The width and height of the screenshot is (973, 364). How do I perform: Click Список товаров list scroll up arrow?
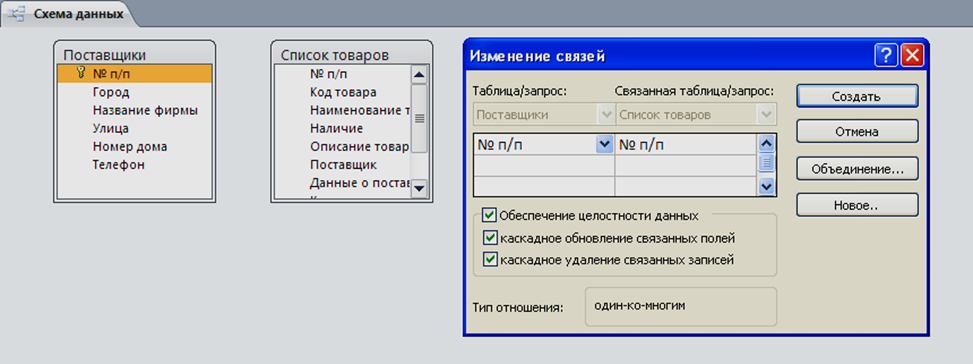coord(419,75)
